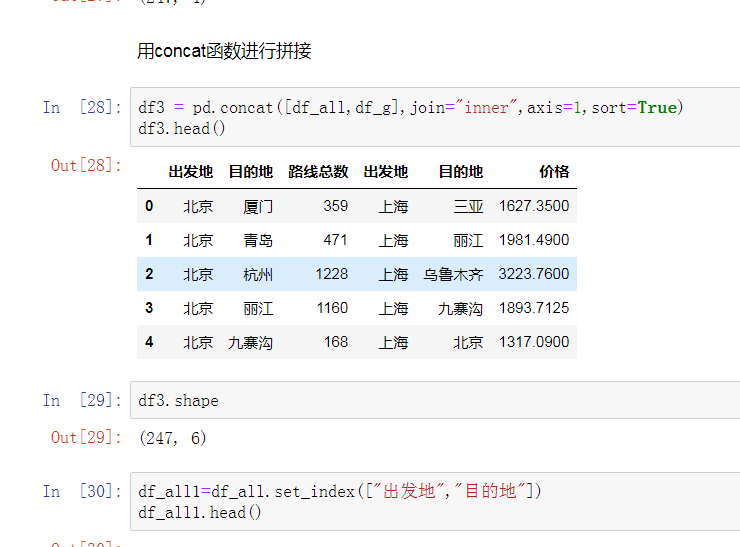Click the Out[29] prompt label
Image resolution: width=740 pixels, height=547 pixels.
click(86, 437)
